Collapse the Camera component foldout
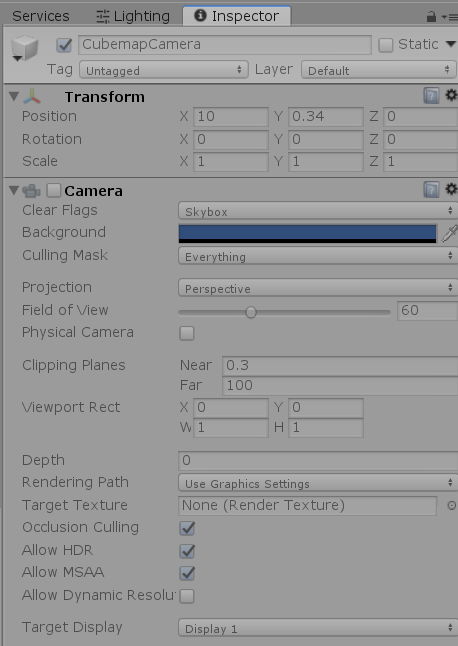458x646 pixels. pyautogui.click(x=14, y=190)
